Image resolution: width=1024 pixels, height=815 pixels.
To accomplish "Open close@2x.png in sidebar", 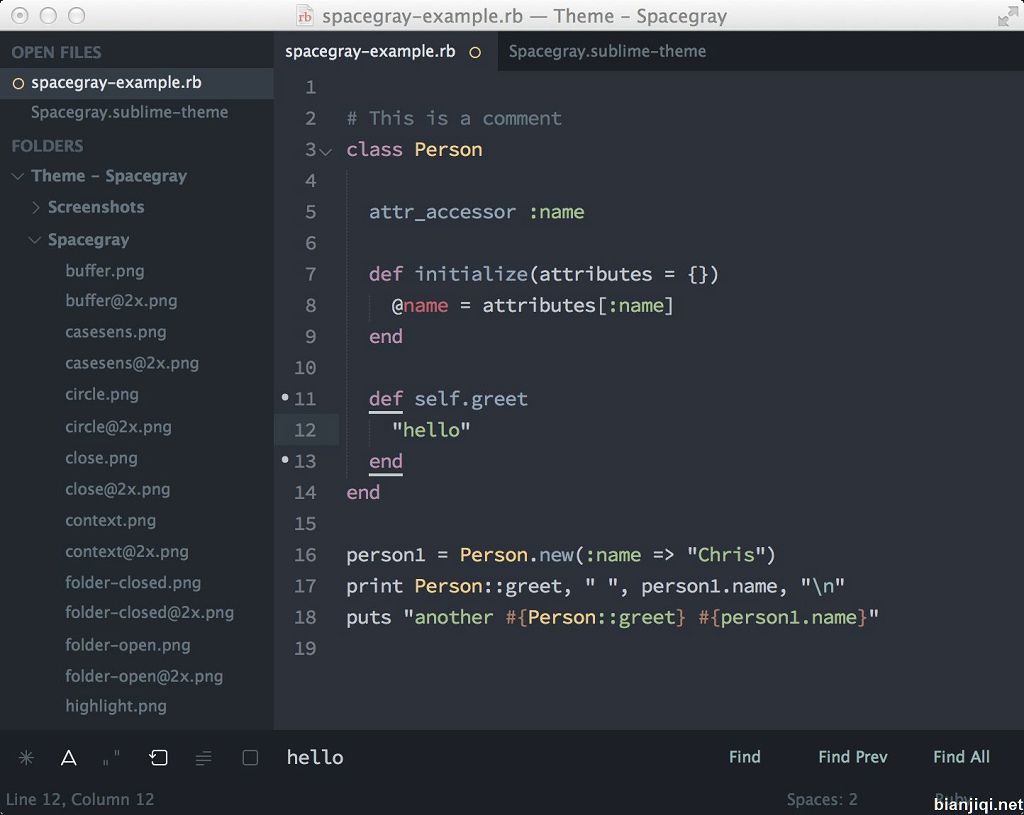I will click(118, 489).
